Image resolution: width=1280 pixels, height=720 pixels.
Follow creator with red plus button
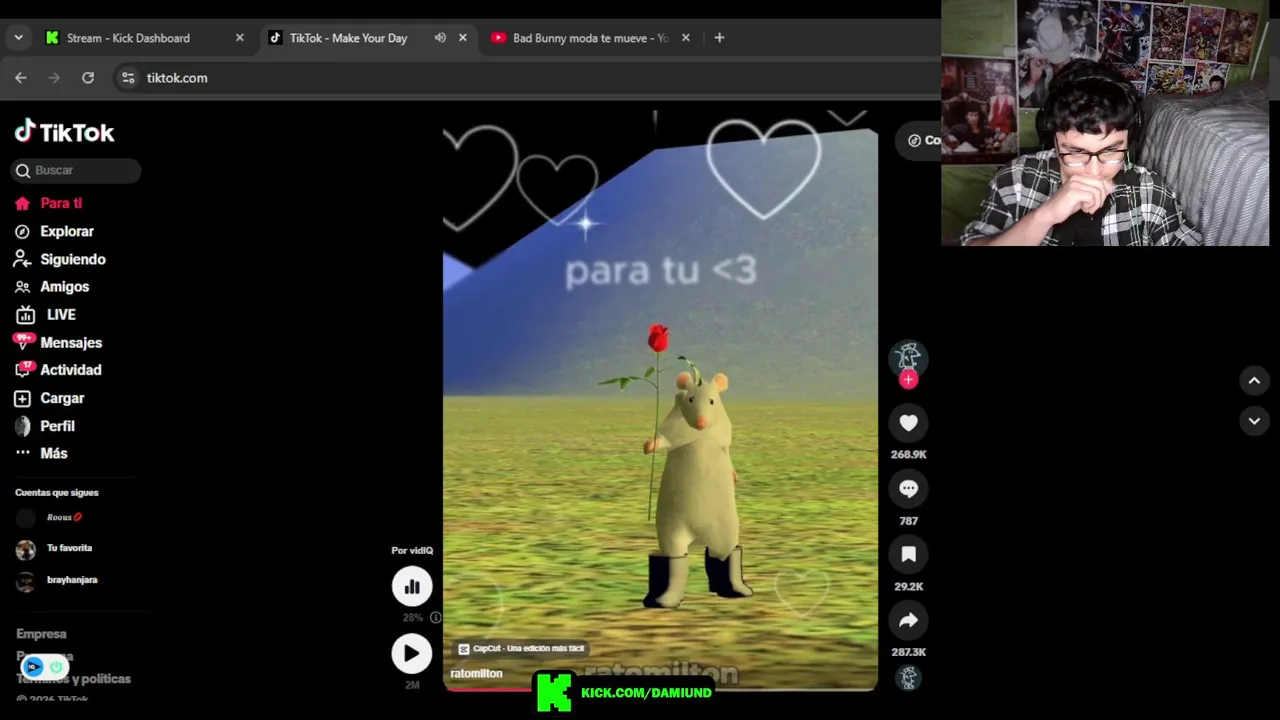point(908,380)
